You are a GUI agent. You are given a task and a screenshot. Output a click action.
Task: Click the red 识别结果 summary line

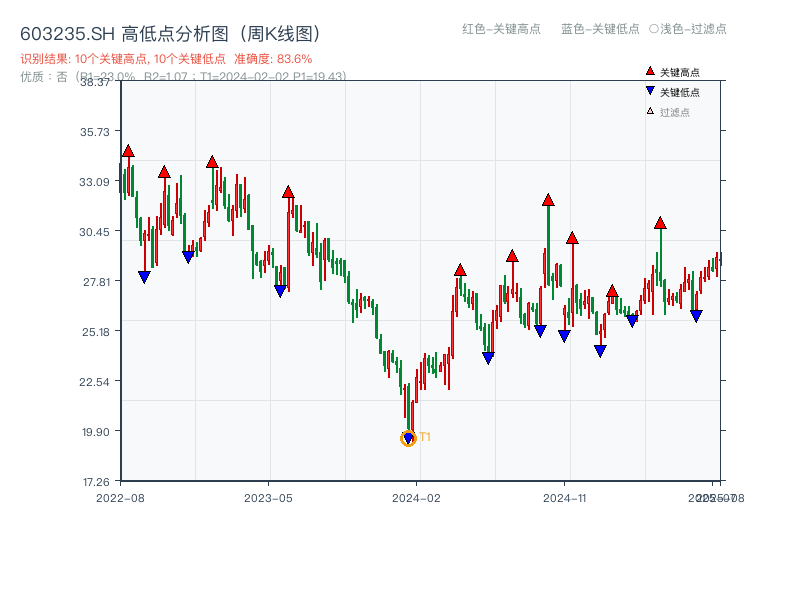(166, 59)
